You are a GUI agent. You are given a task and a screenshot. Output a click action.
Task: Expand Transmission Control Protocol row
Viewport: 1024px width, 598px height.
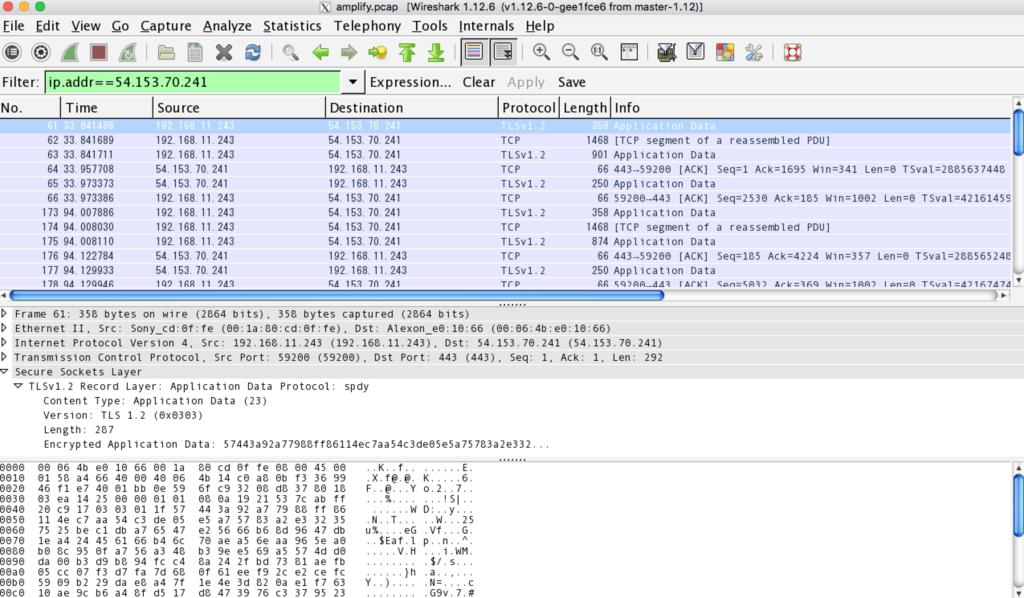click(5, 357)
